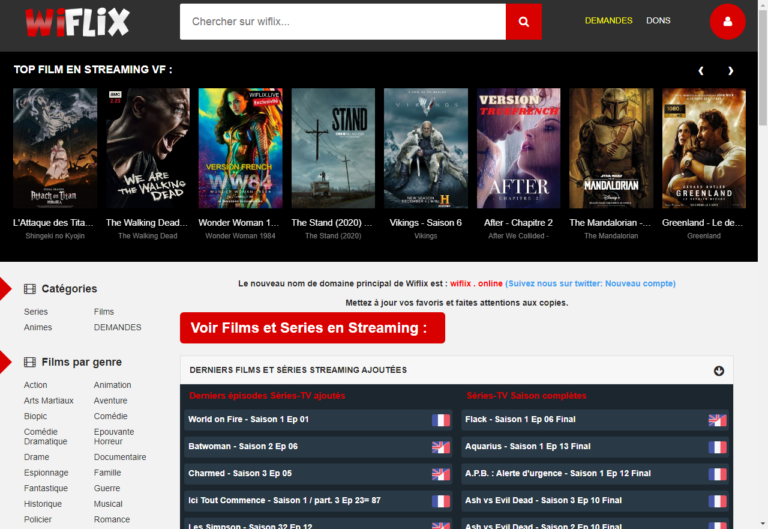The height and width of the screenshot is (529, 768).
Task: Open the Batwoman Saison 2 Ep 06 link
Action: (x=243, y=447)
